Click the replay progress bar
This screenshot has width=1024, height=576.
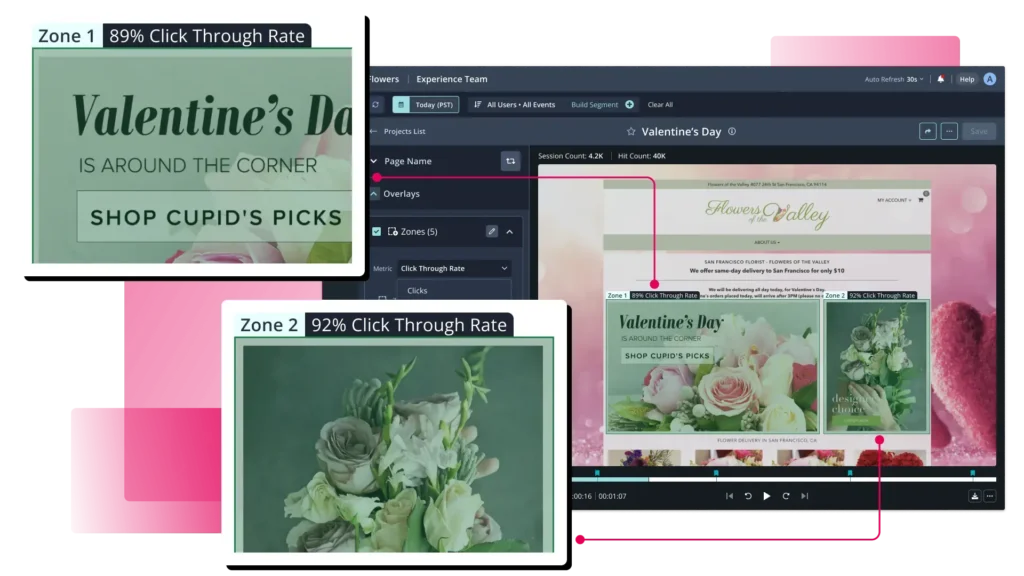pos(784,479)
